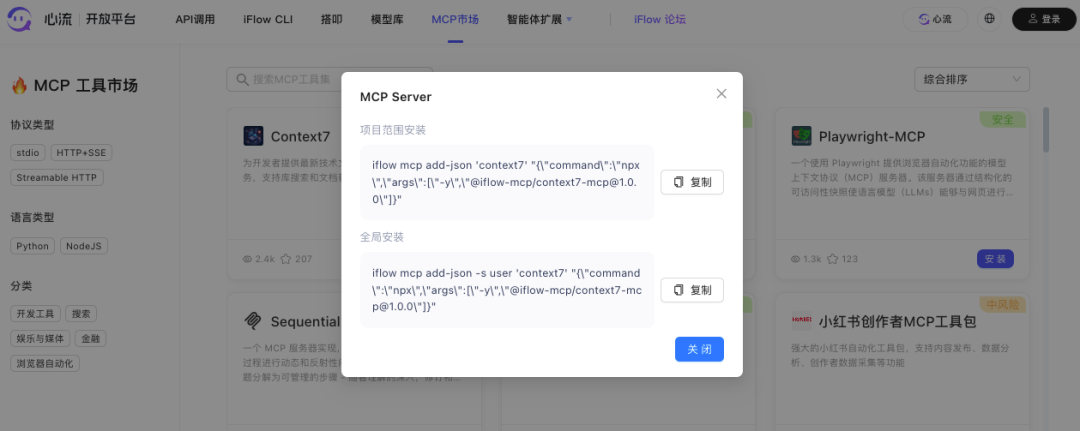Close the MCP Server dialog with X

(721, 94)
